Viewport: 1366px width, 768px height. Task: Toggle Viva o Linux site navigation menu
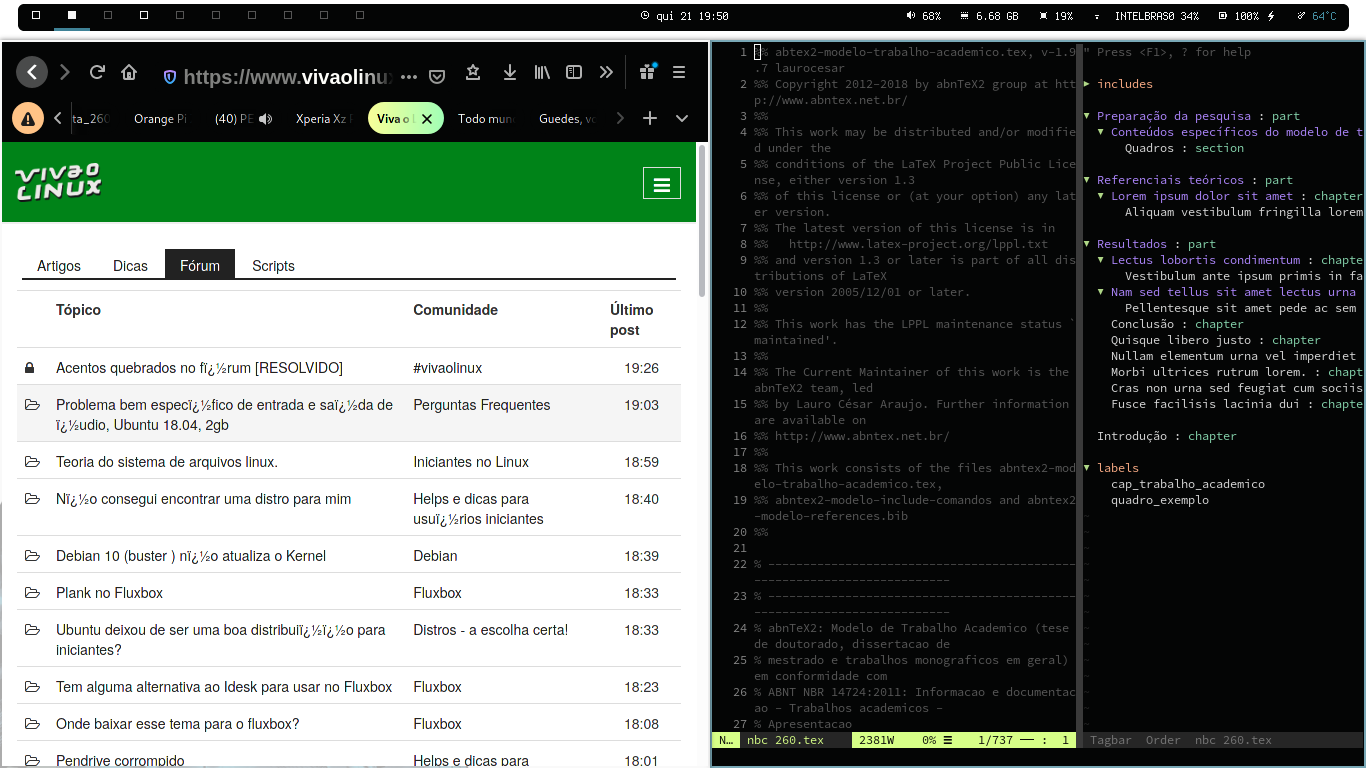coord(661,184)
